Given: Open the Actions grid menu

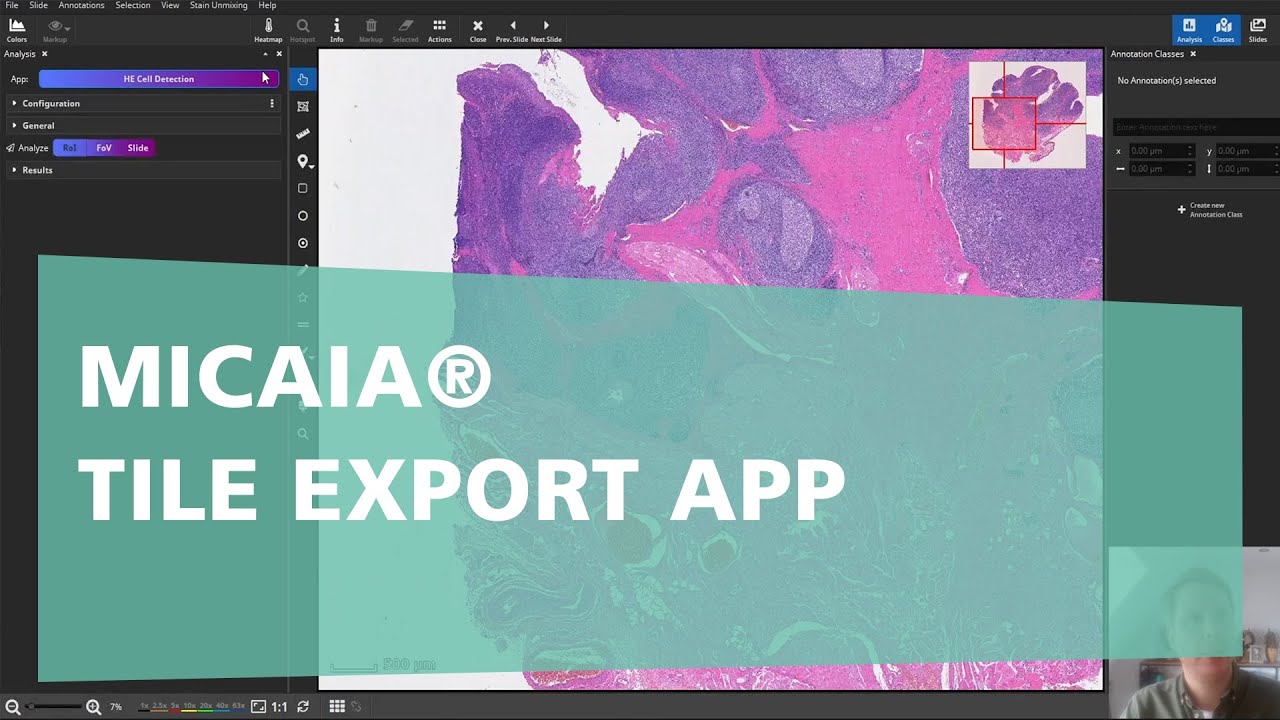Looking at the screenshot, I should tap(440, 30).
